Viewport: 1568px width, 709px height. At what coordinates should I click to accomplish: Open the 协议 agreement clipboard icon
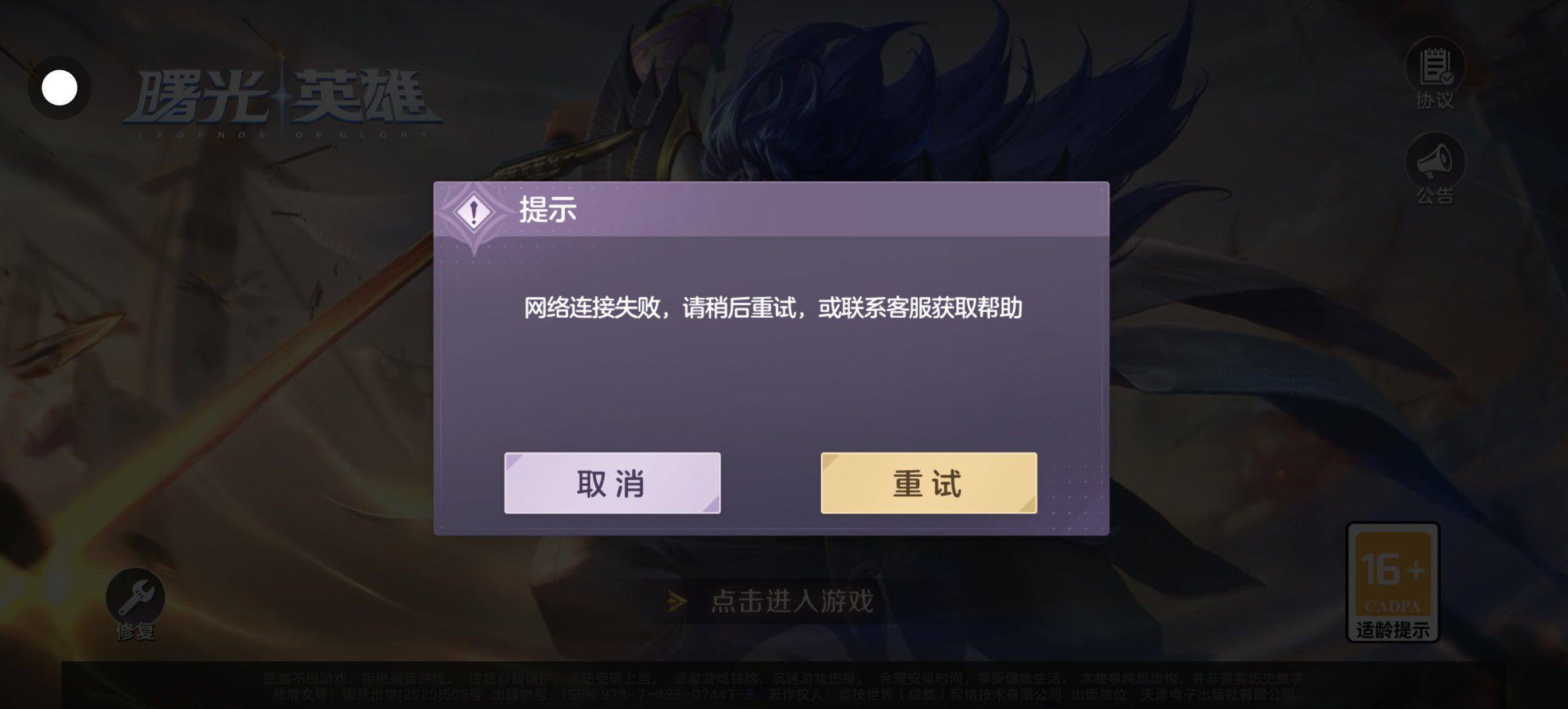click(1435, 66)
